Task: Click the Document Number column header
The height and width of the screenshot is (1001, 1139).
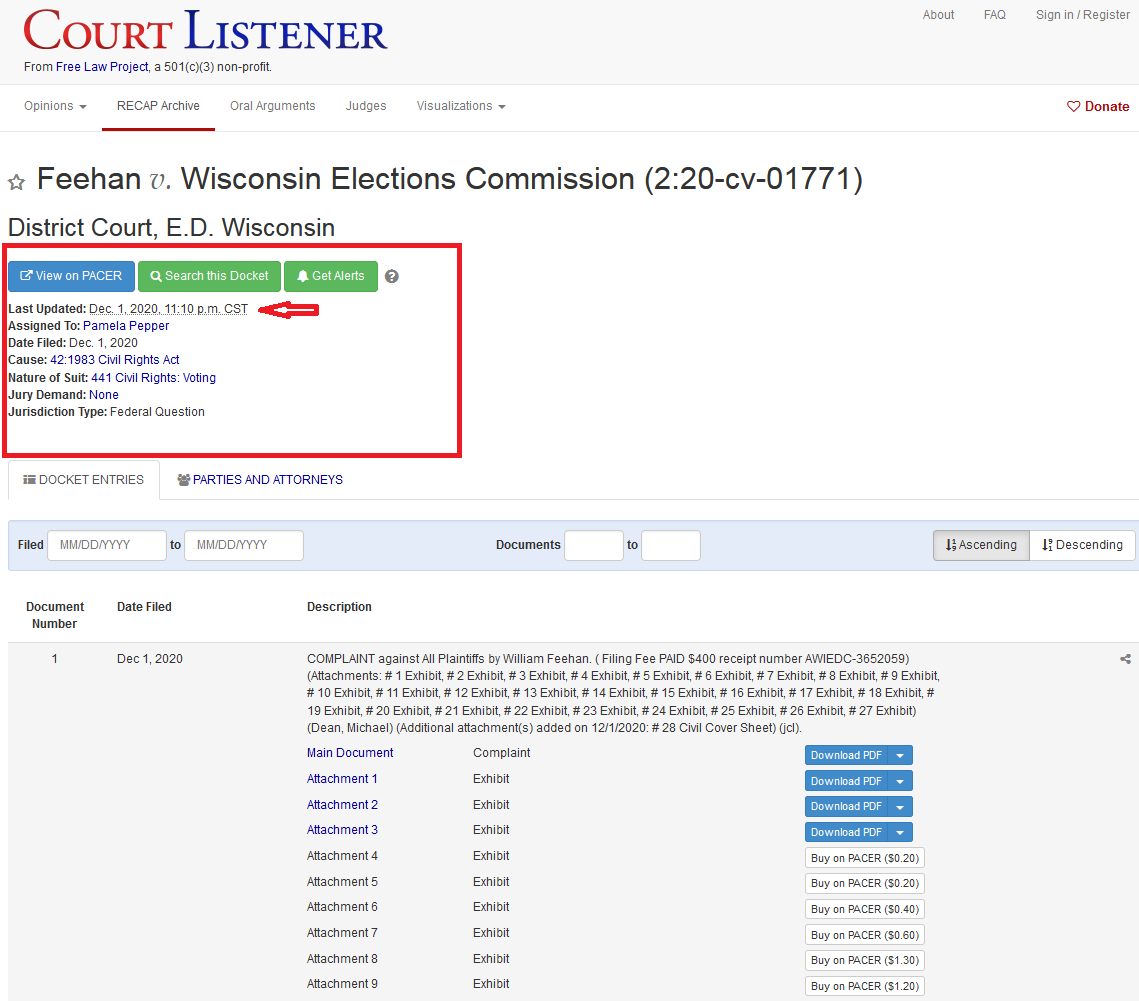Action: point(54,615)
